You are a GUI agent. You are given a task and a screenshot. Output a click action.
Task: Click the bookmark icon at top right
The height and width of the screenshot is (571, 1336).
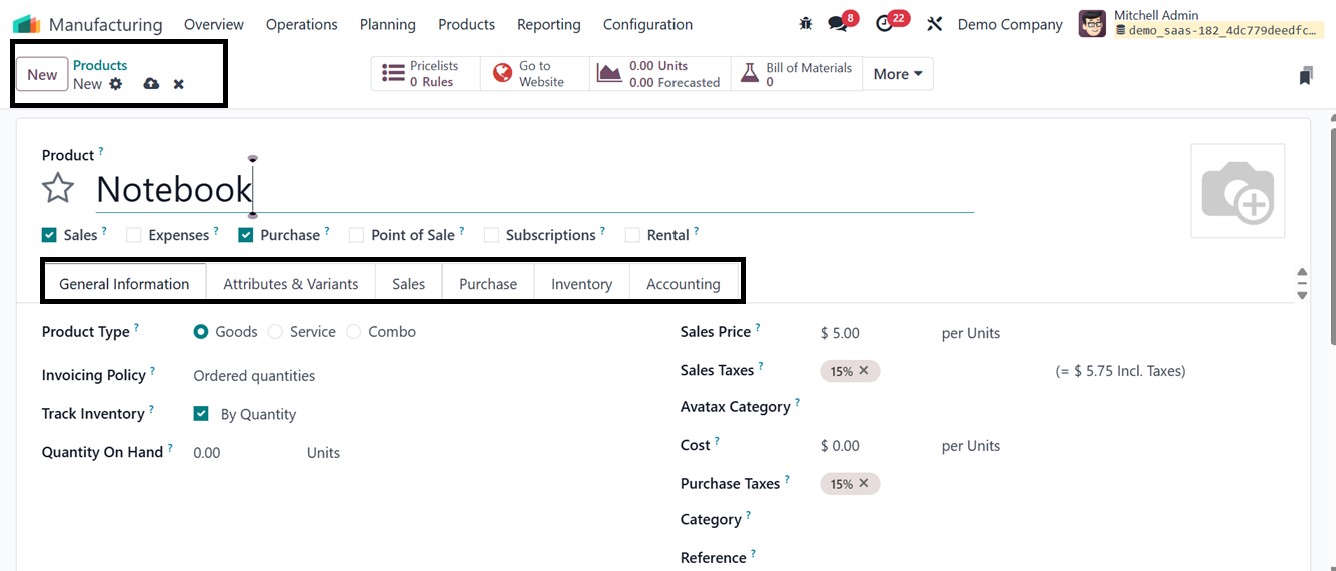tap(1305, 75)
